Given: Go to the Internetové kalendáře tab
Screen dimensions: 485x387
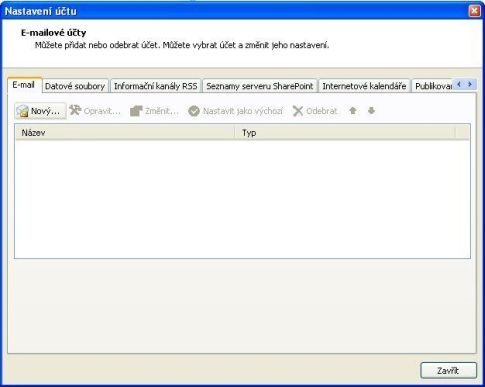Looking at the screenshot, I should point(364,86).
